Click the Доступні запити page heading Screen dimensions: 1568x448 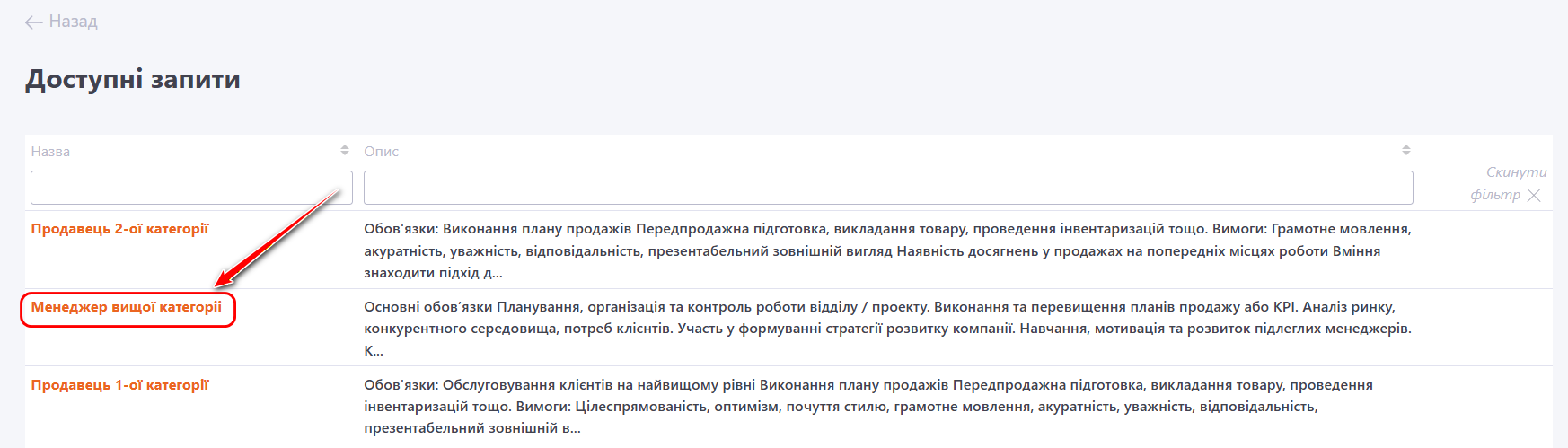pyautogui.click(x=133, y=79)
